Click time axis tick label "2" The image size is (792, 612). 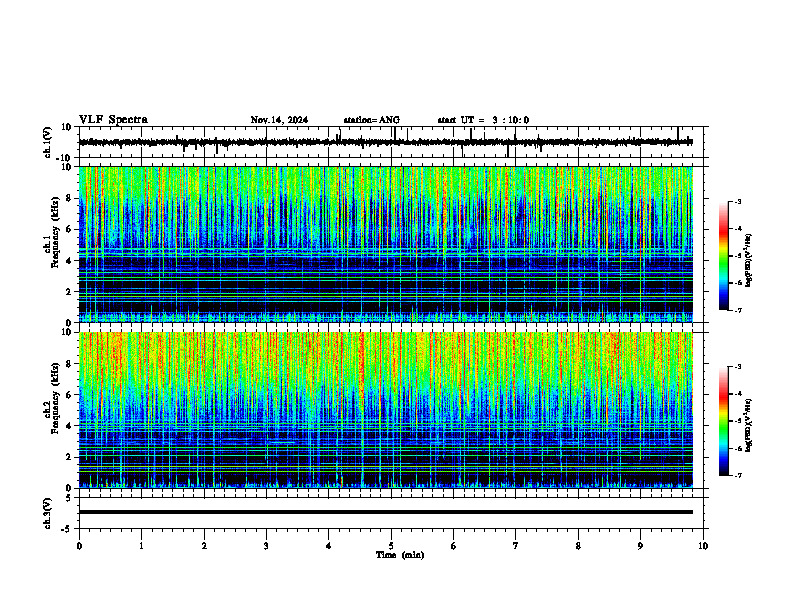pos(204,546)
